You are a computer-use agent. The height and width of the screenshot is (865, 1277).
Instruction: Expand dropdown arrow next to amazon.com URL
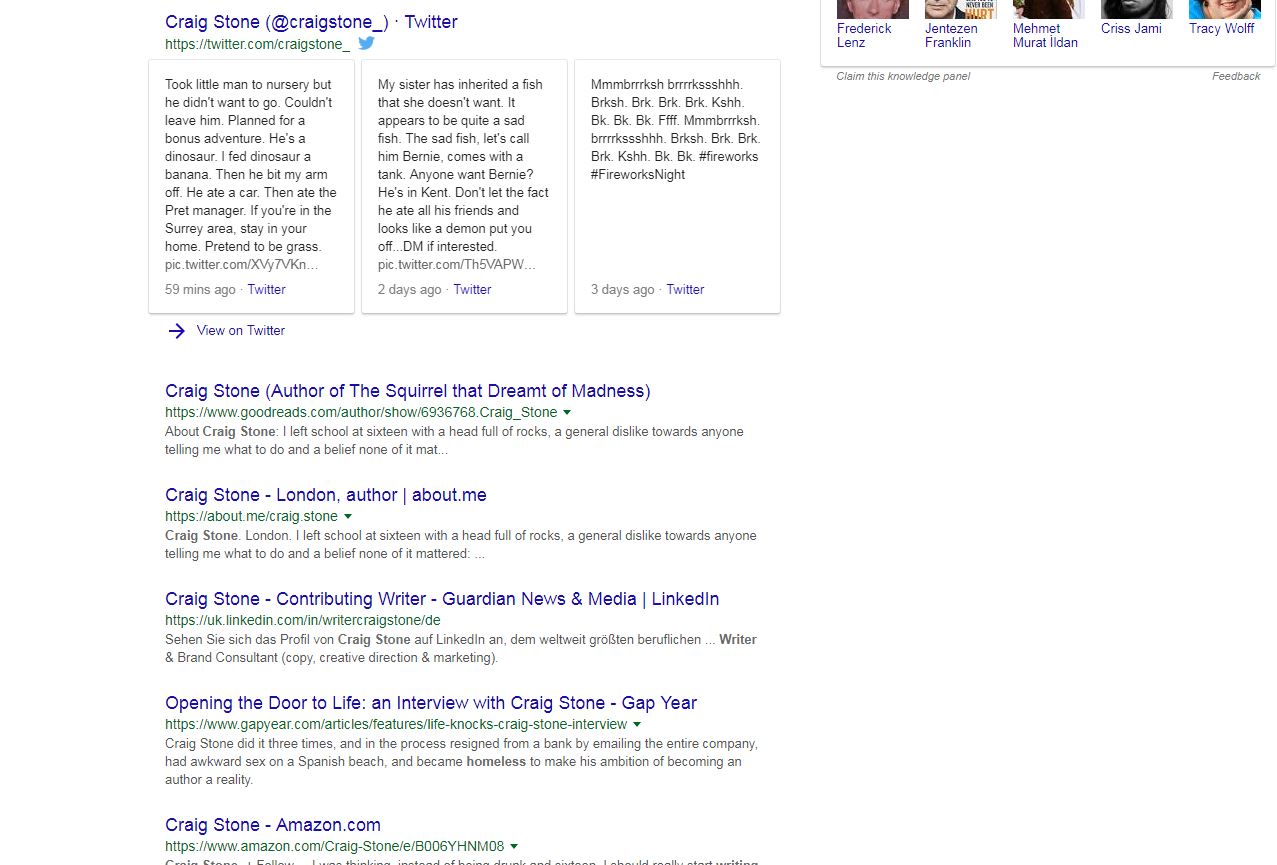tap(514, 846)
